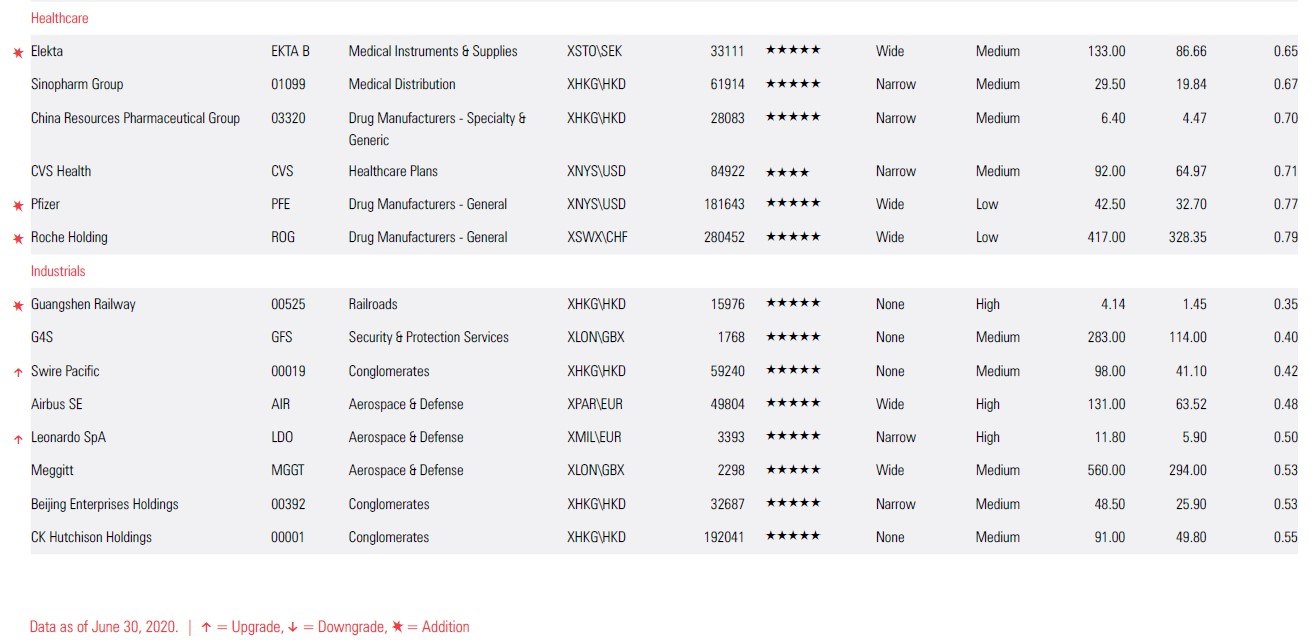Click the upgrade arrow beside Swire Pacific

[x=18, y=372]
